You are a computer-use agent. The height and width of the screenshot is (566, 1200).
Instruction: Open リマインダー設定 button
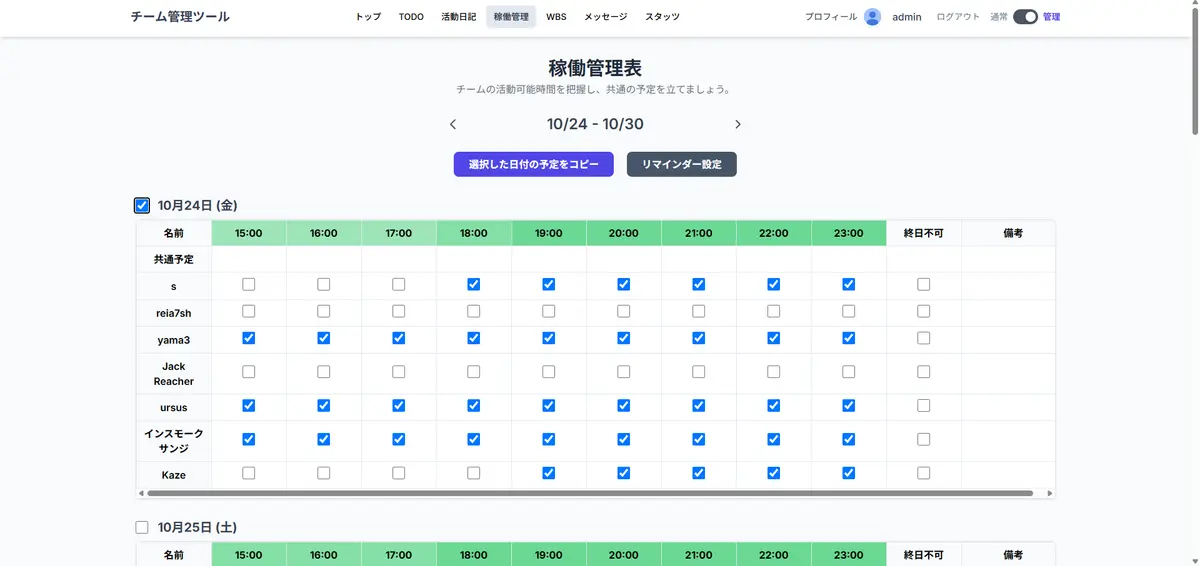(681, 164)
